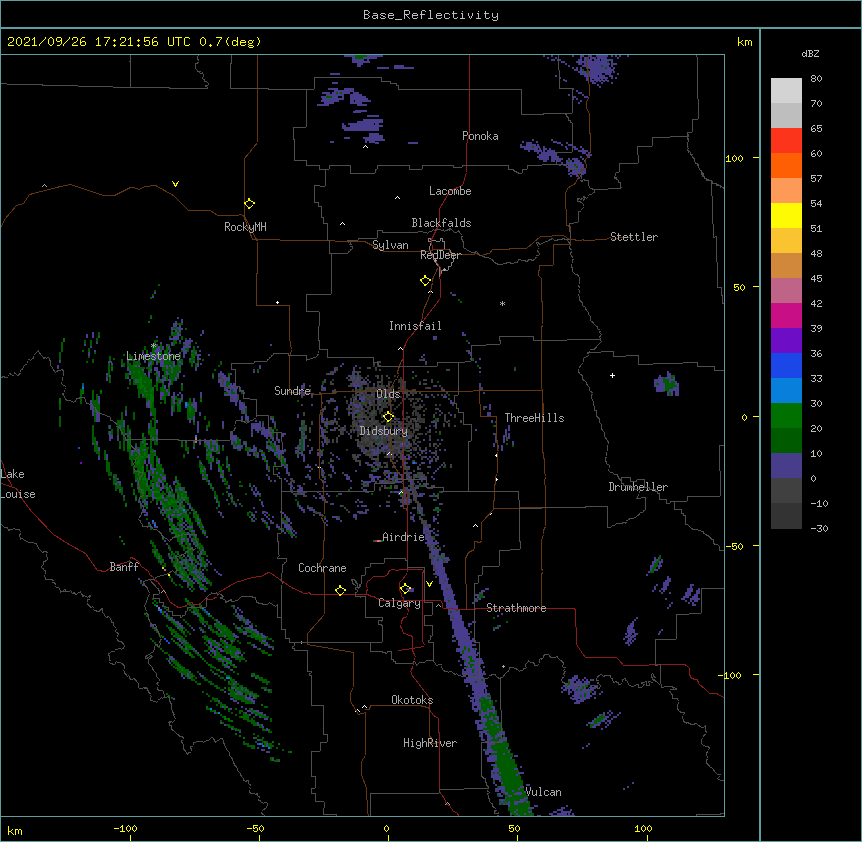The height and width of the screenshot is (842, 862).
Task: Click the 65 value in the dBZ legend
Action: (816, 128)
